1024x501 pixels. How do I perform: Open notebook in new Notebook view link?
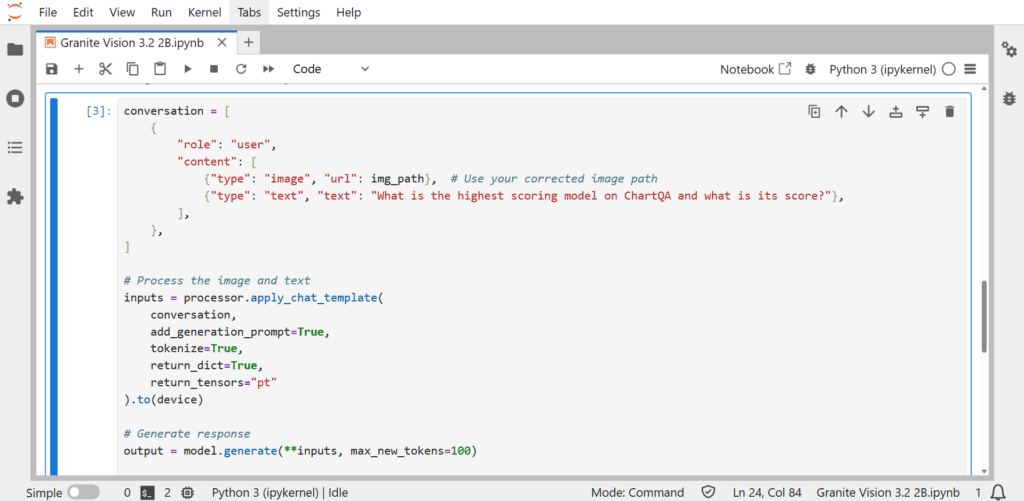click(756, 69)
